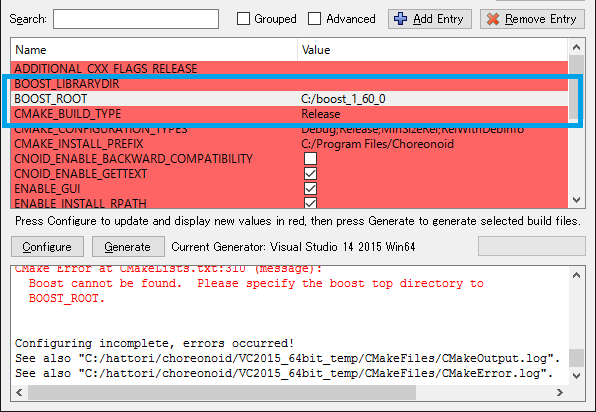This screenshot has width=596, height=412.
Task: Edit the C:/Program Files/Choreonoid value
Action: pyautogui.click(x=377, y=144)
